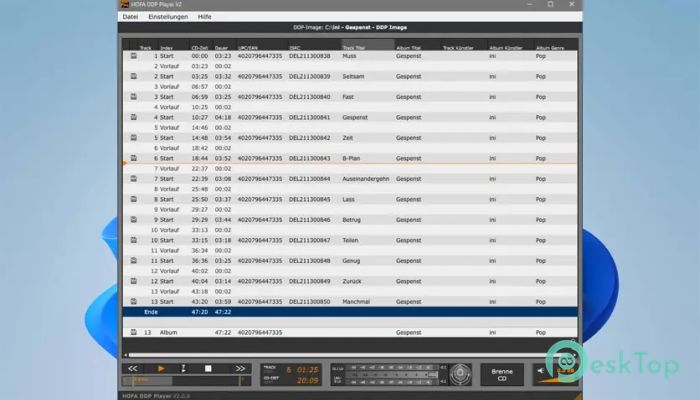
Task: Select track title Zurück
Action: (352, 281)
